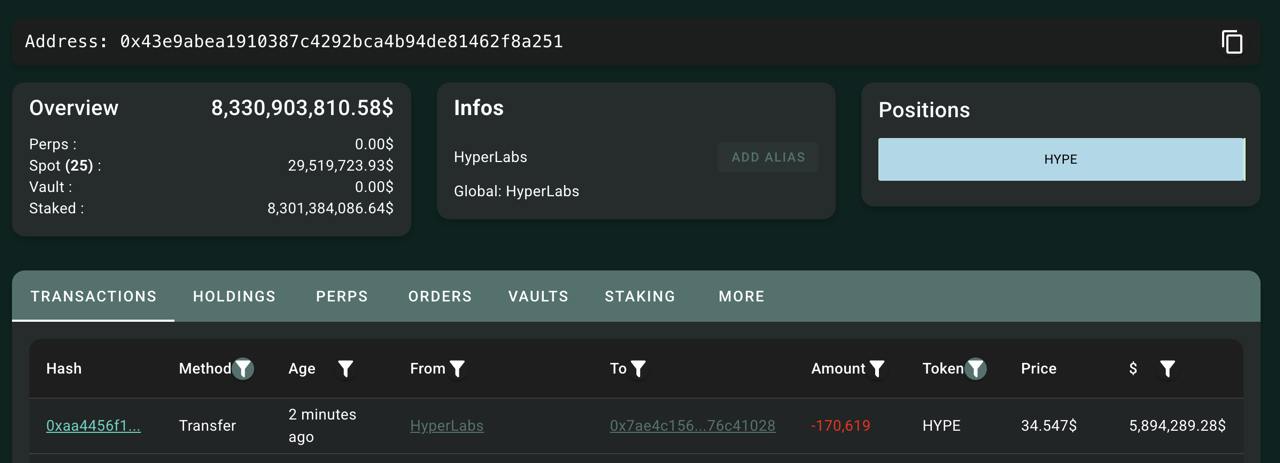
Task: Switch to the Holdings tab
Action: pyautogui.click(x=234, y=296)
